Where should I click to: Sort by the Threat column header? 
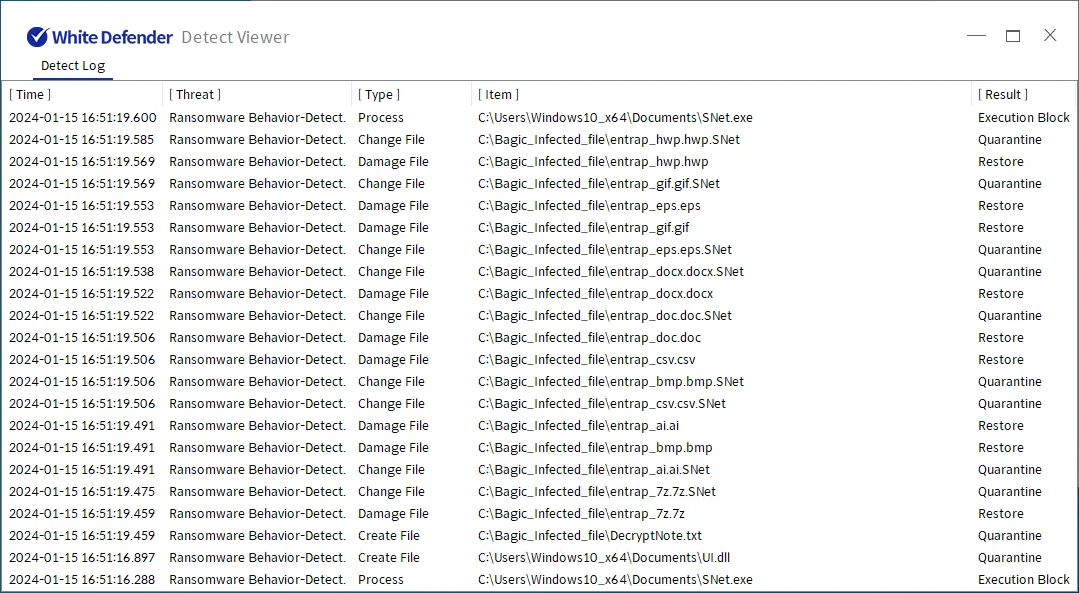(x=195, y=95)
